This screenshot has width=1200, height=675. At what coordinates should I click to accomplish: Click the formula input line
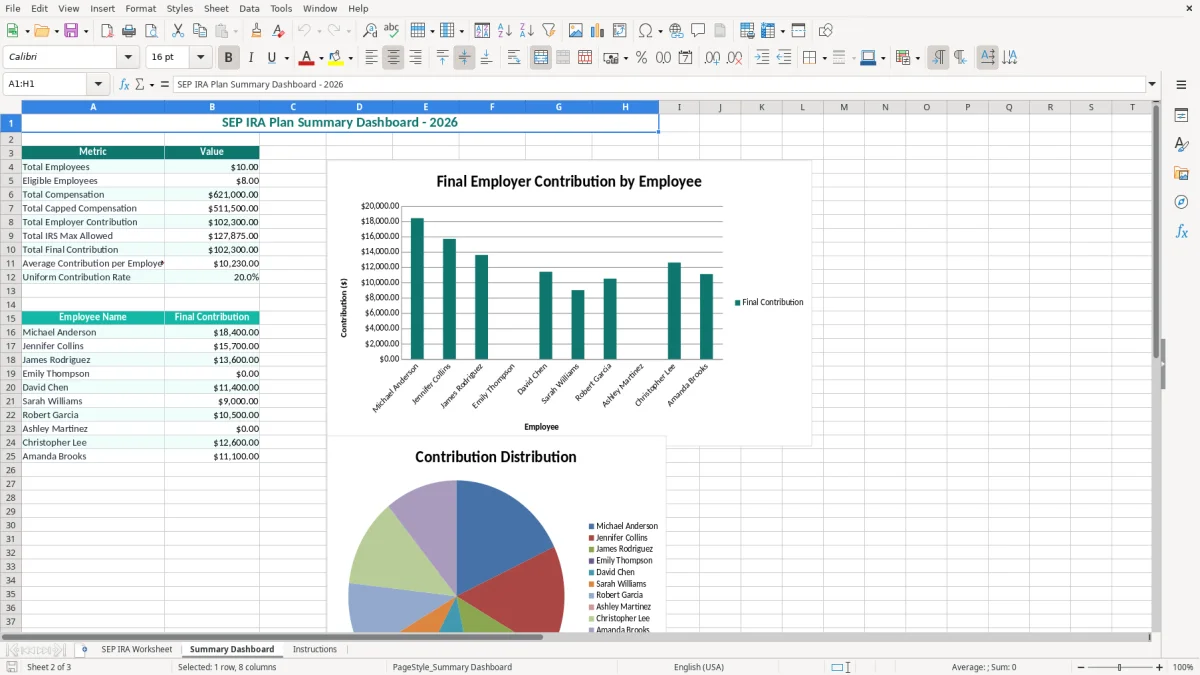coord(658,85)
